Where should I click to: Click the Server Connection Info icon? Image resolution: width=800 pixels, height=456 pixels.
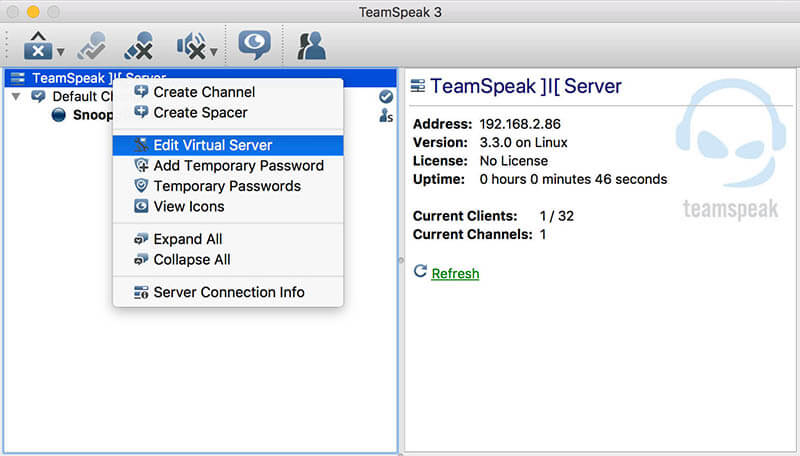pyautogui.click(x=141, y=292)
